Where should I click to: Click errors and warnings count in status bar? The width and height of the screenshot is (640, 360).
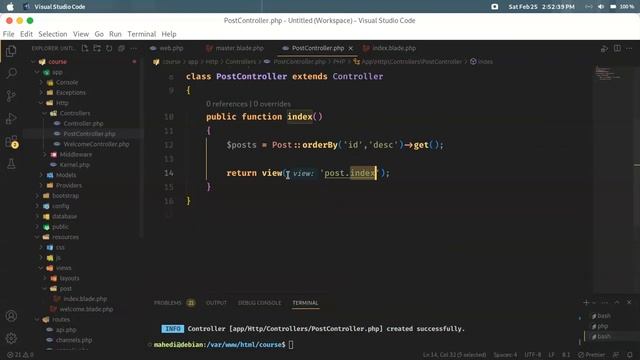(x=20, y=355)
